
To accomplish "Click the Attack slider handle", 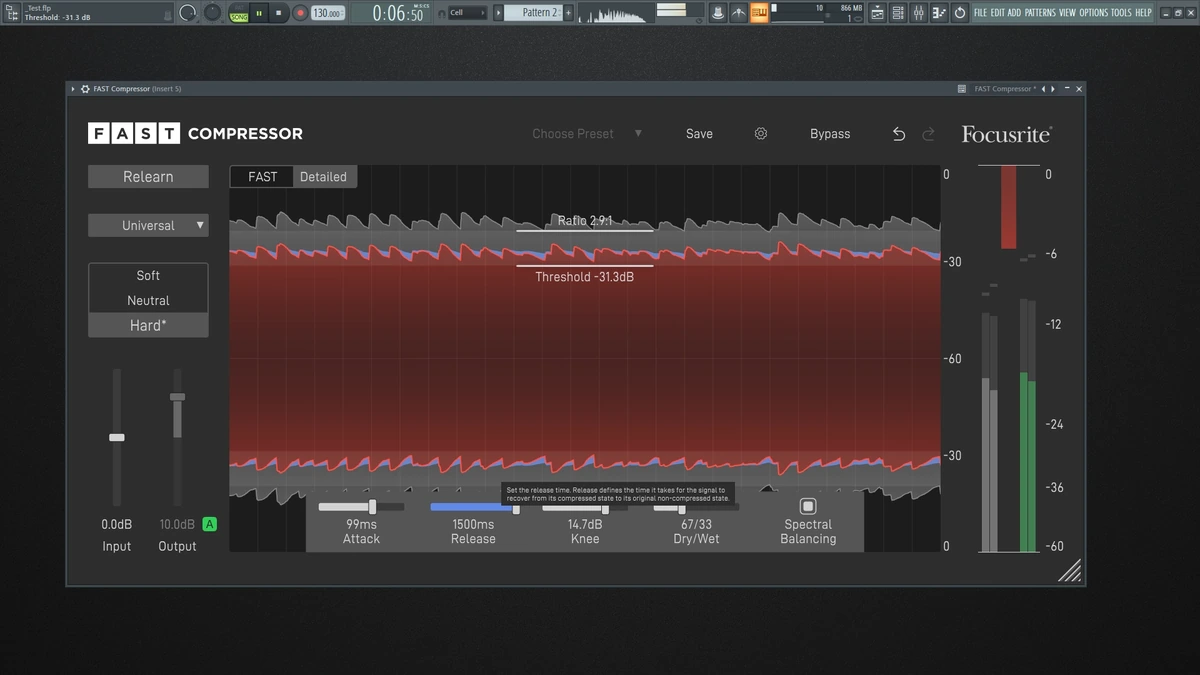I will 372,507.
